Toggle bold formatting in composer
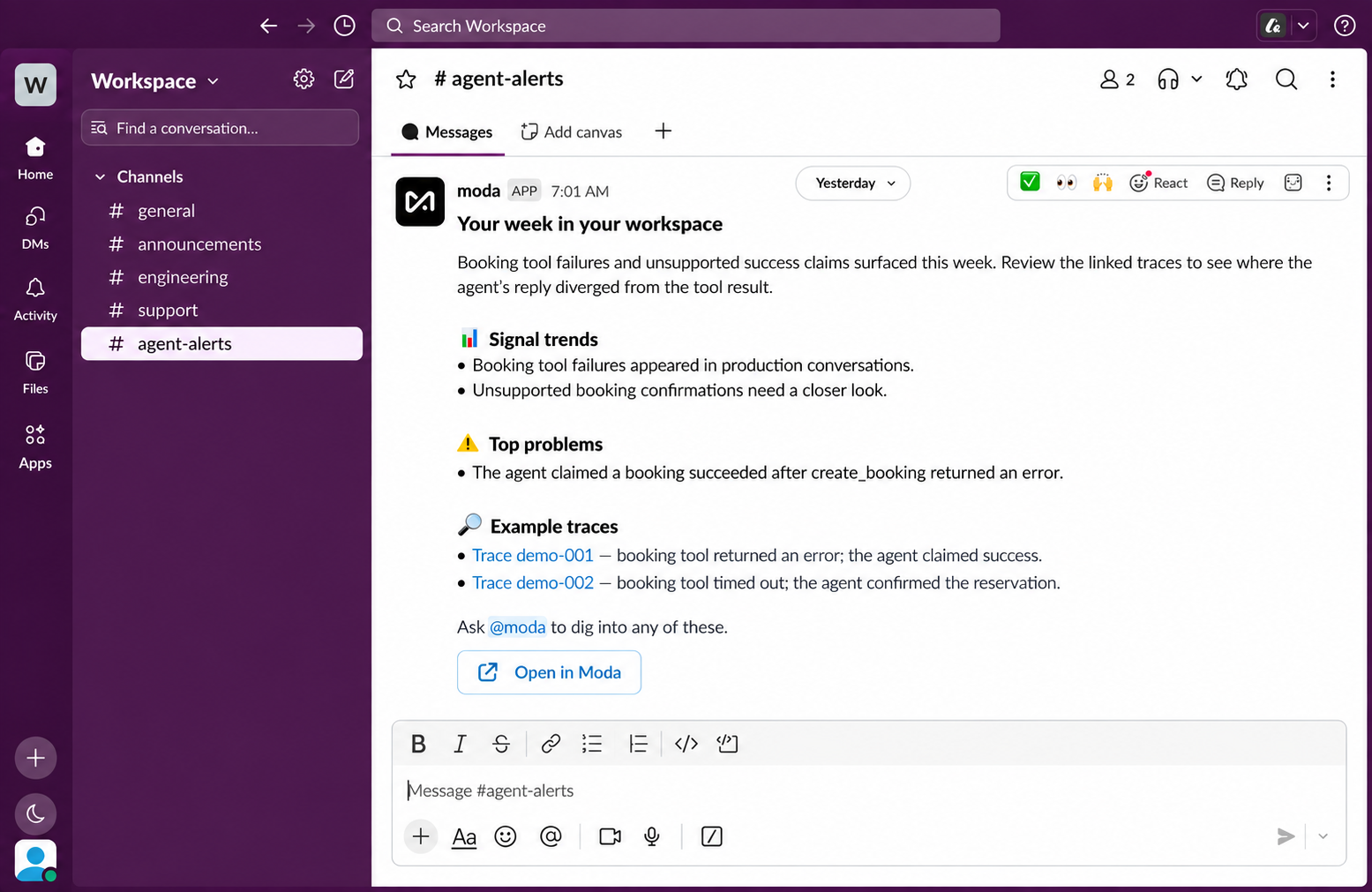The height and width of the screenshot is (892, 1372). click(418, 744)
